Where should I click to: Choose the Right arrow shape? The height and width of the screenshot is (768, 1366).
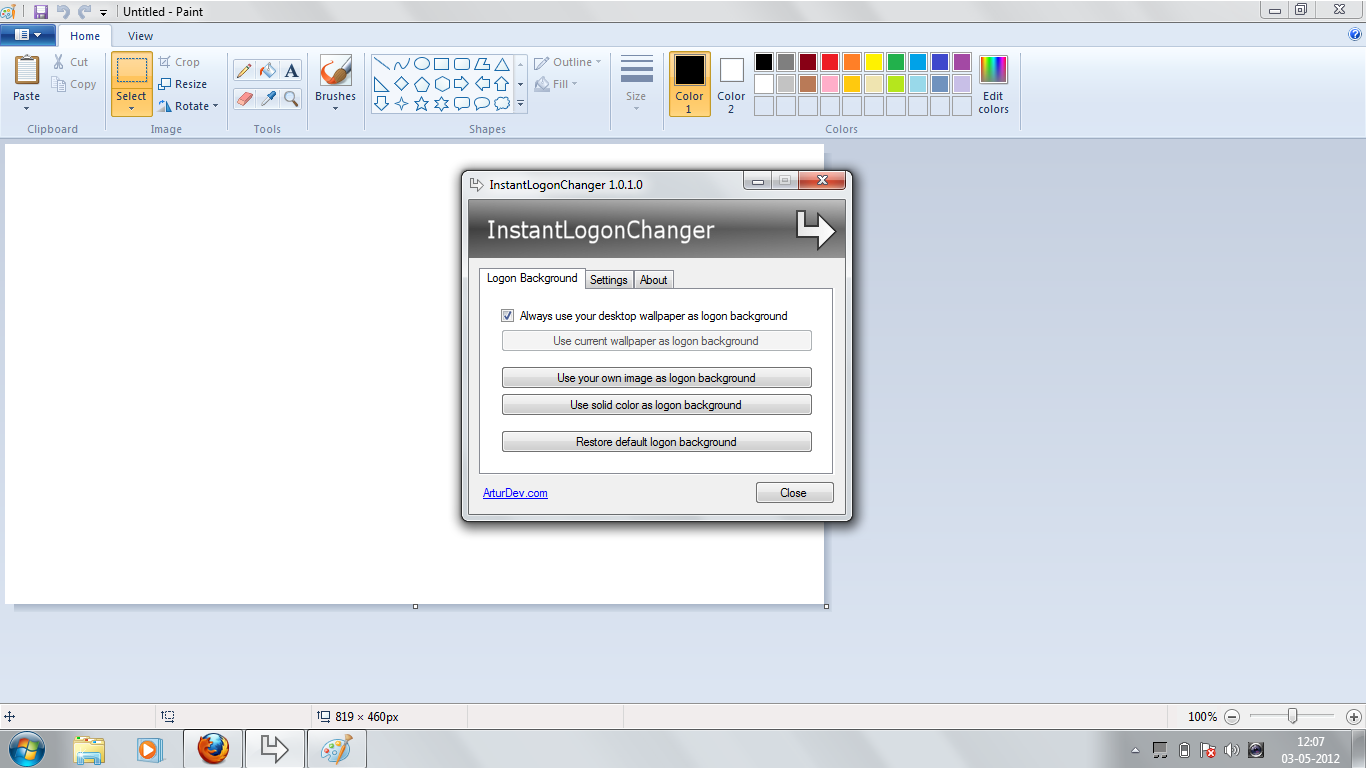[x=461, y=83]
